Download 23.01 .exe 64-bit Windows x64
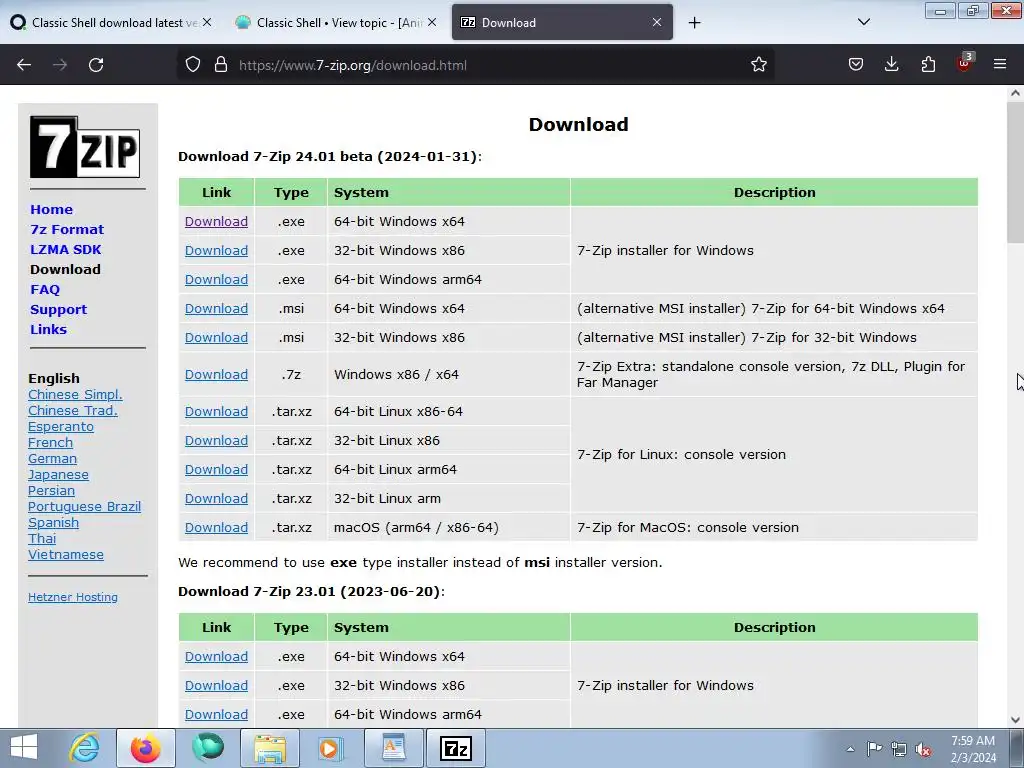Screen dimensions: 1024x768 [x=216, y=656]
